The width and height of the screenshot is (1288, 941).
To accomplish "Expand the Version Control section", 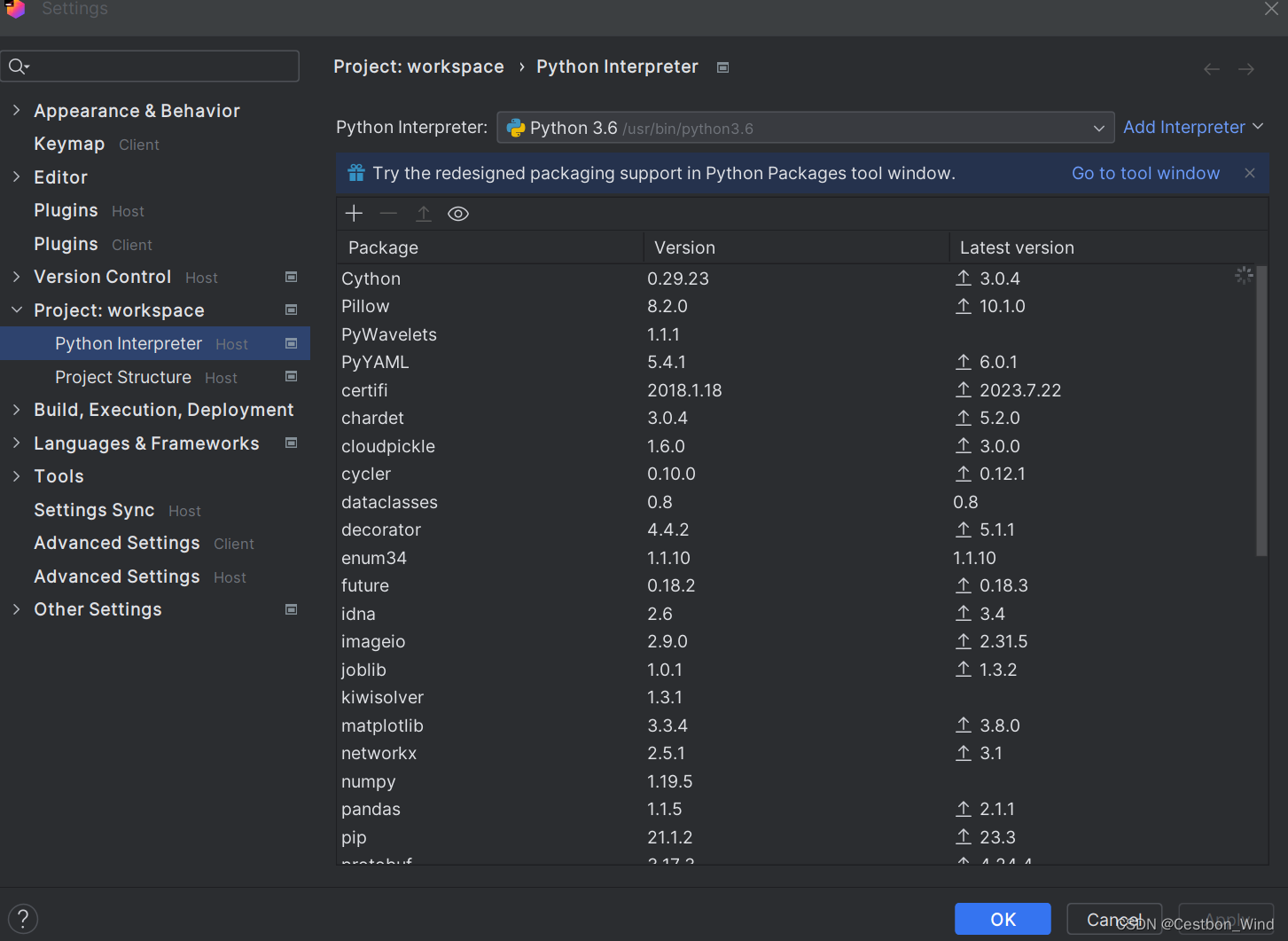I will click(16, 277).
